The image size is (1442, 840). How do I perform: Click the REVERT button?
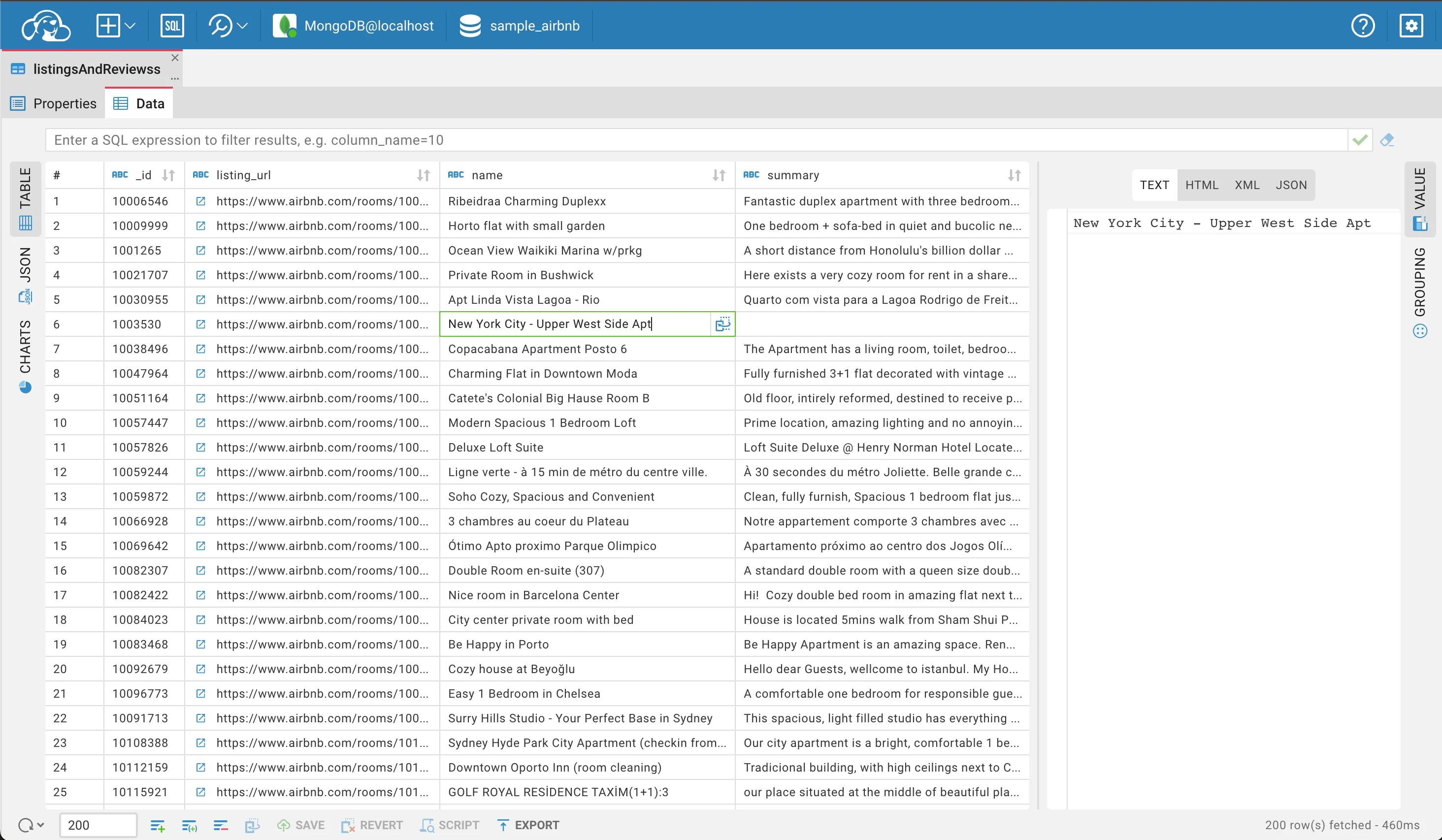pos(371,825)
